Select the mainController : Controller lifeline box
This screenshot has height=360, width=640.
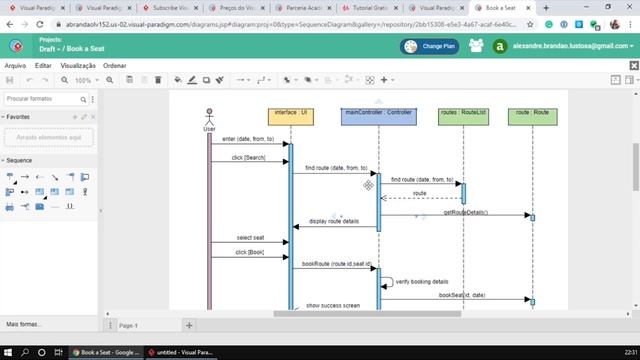[x=379, y=117]
